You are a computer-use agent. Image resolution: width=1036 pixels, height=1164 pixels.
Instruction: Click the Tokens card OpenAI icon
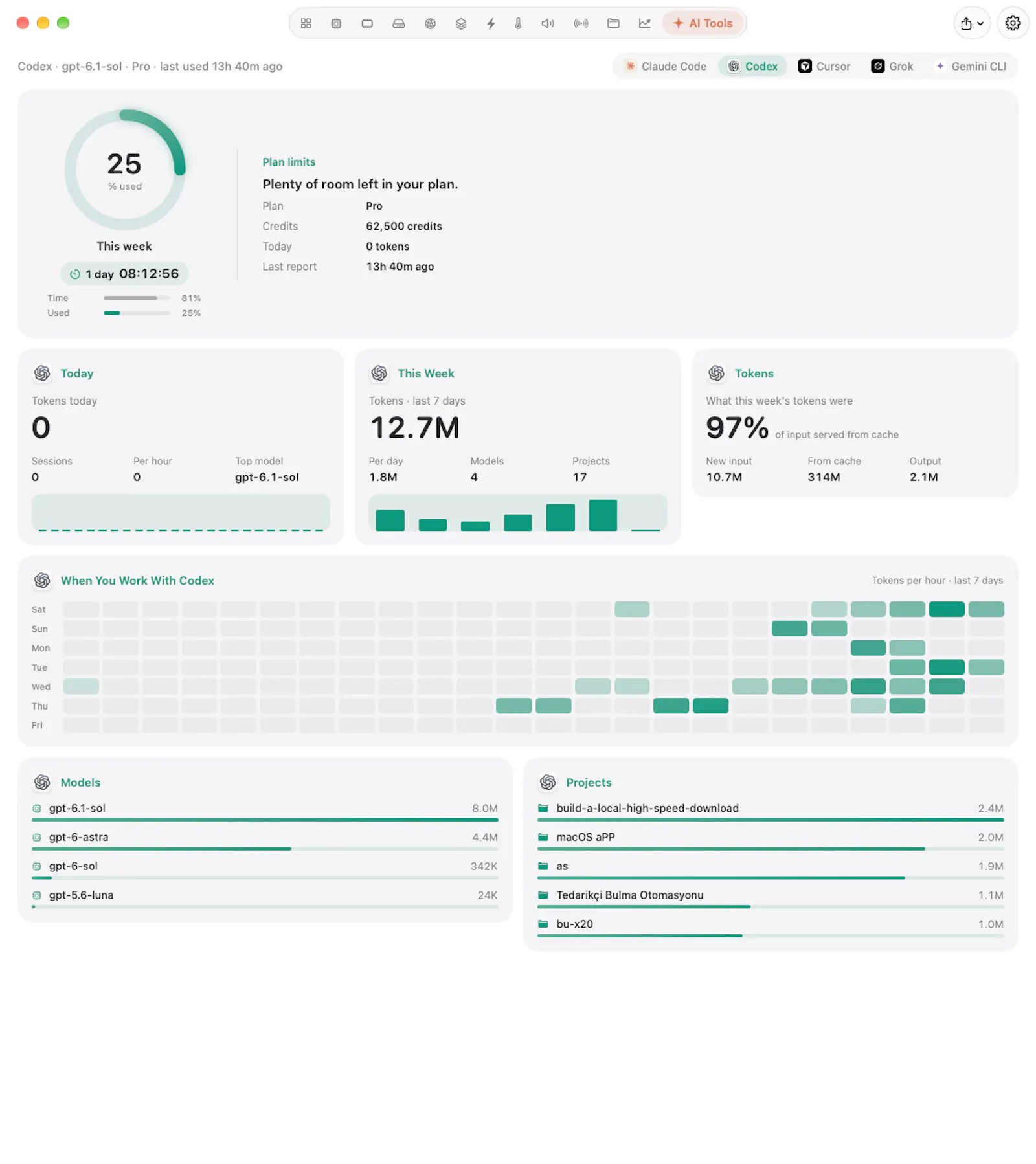[716, 374]
